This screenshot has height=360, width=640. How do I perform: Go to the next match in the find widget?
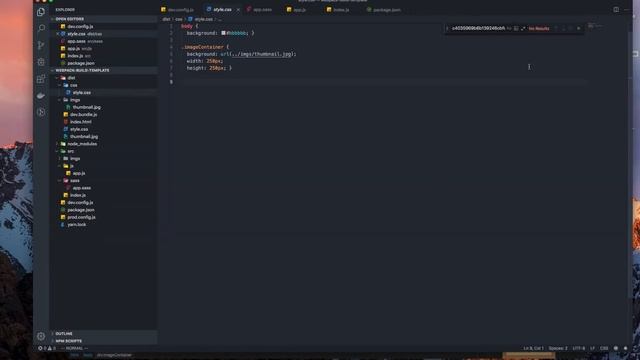coord(563,29)
